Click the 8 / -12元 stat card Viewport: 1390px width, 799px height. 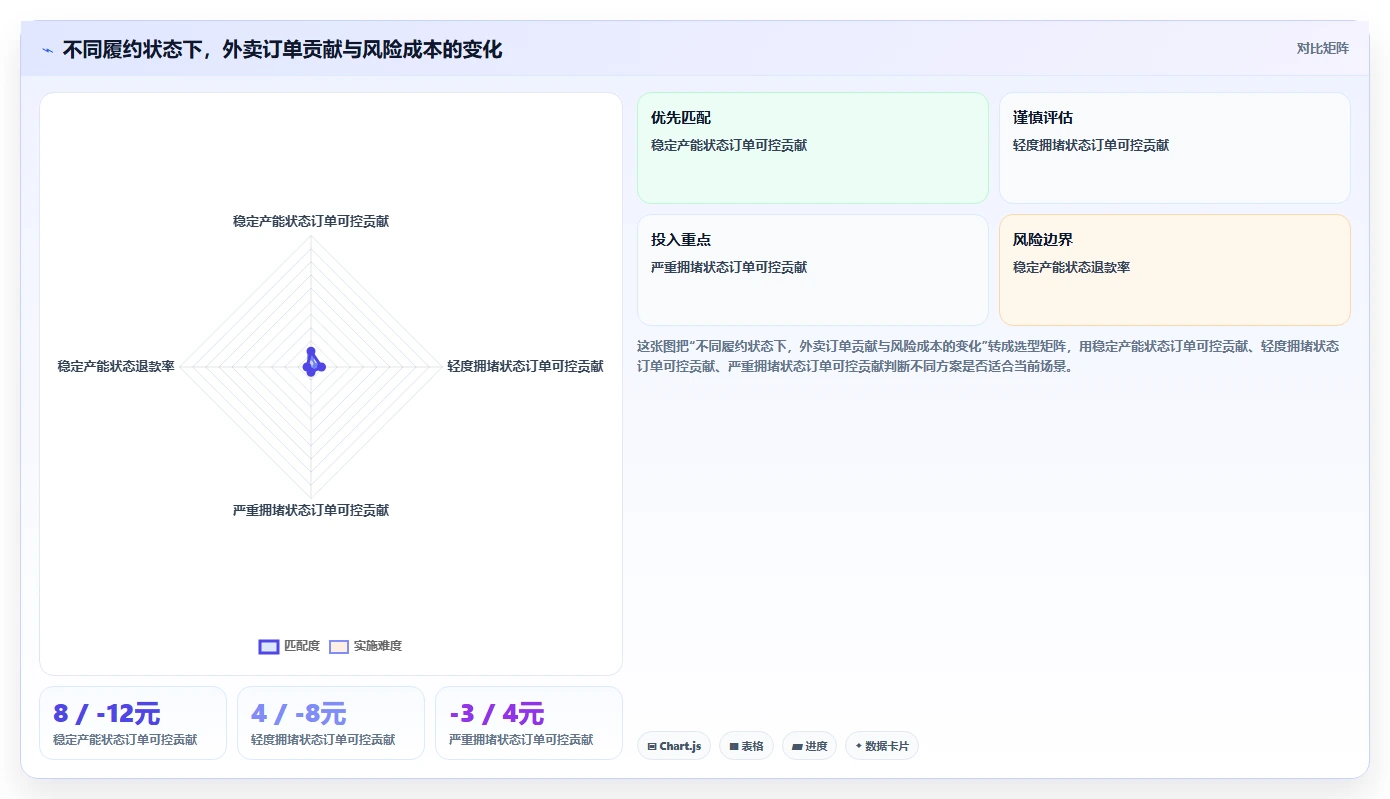pyautogui.click(x=133, y=723)
